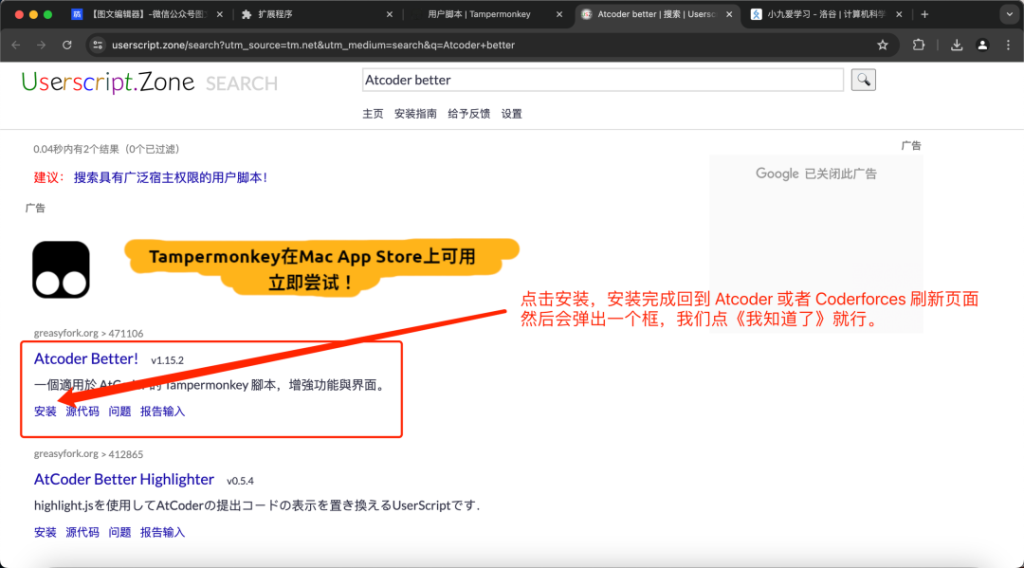Open the 设置 navigation link
Screen dimensions: 1024x568
511,114
